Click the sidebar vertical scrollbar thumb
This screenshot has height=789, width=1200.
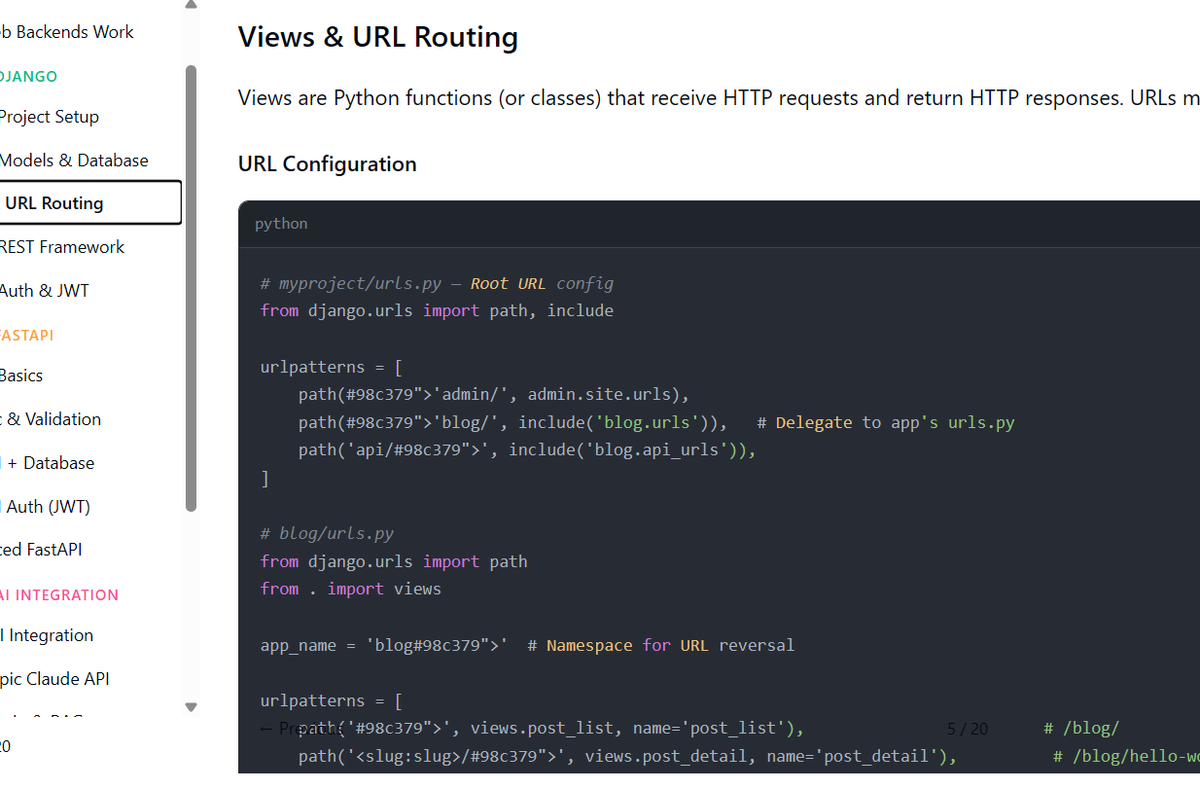coord(191,289)
